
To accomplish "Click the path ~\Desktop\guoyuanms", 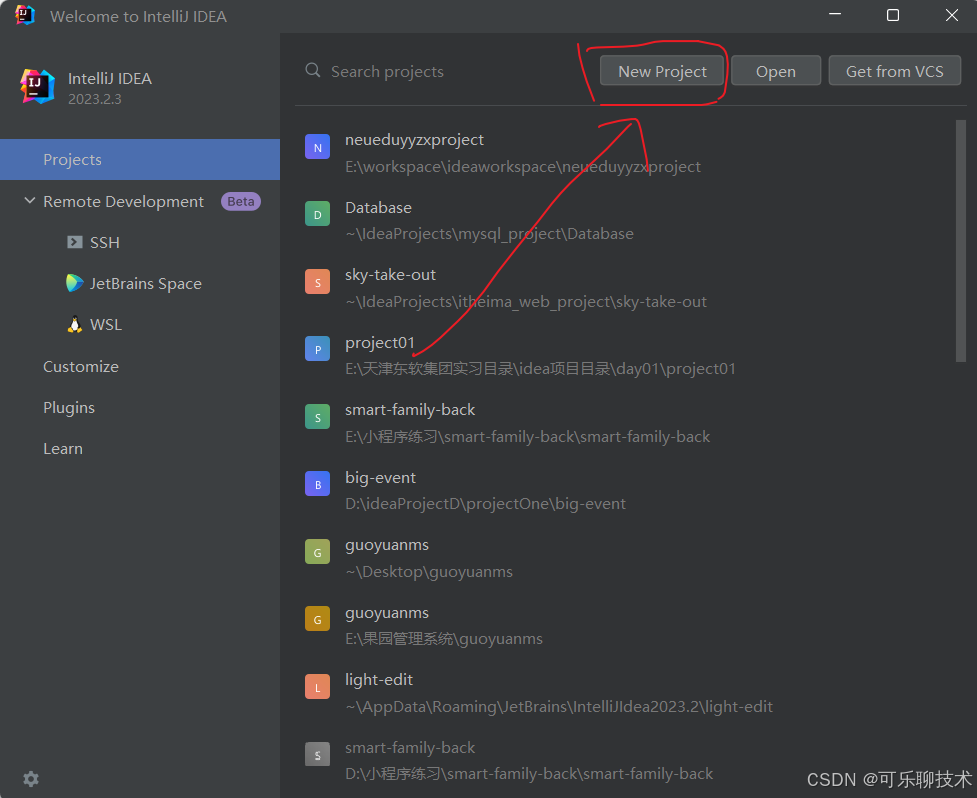I will [x=429, y=571].
